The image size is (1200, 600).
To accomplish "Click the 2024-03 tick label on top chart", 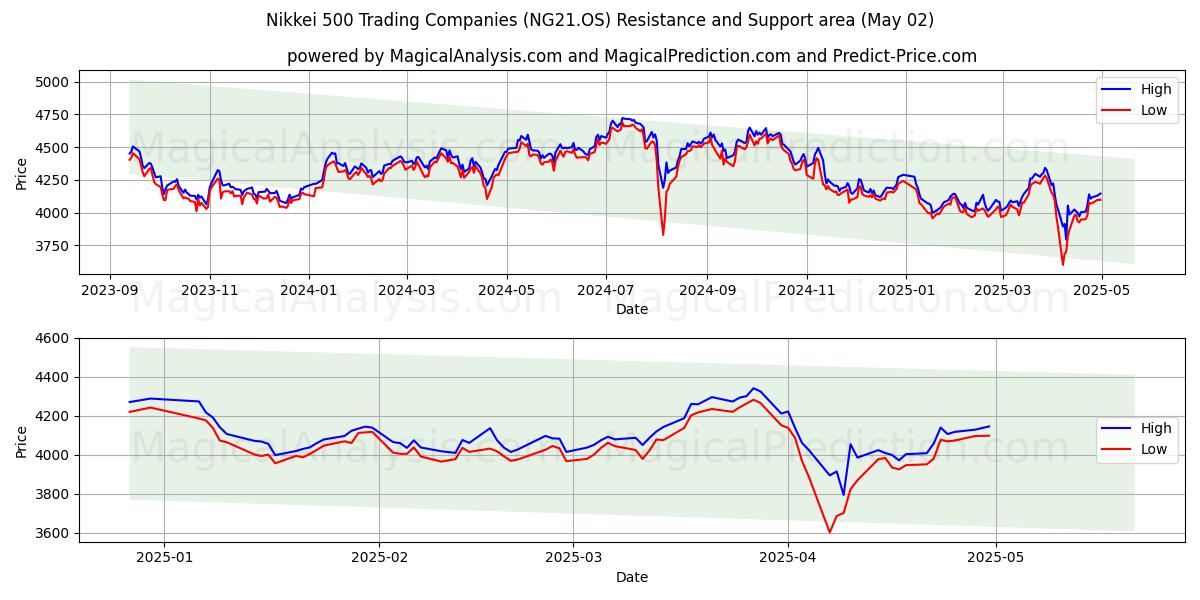I will point(406,290).
